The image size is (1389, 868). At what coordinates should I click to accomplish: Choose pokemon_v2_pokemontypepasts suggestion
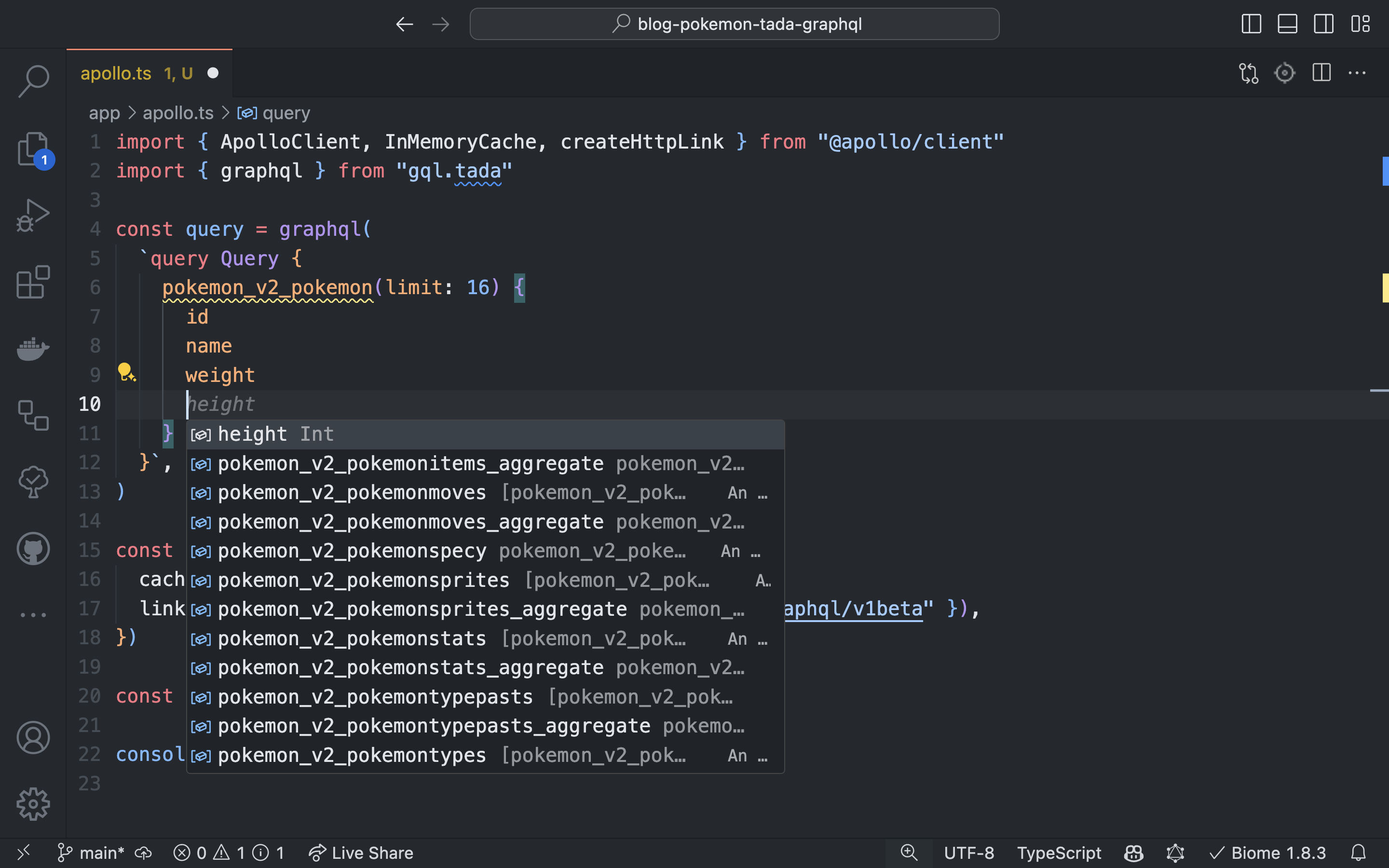click(485, 697)
